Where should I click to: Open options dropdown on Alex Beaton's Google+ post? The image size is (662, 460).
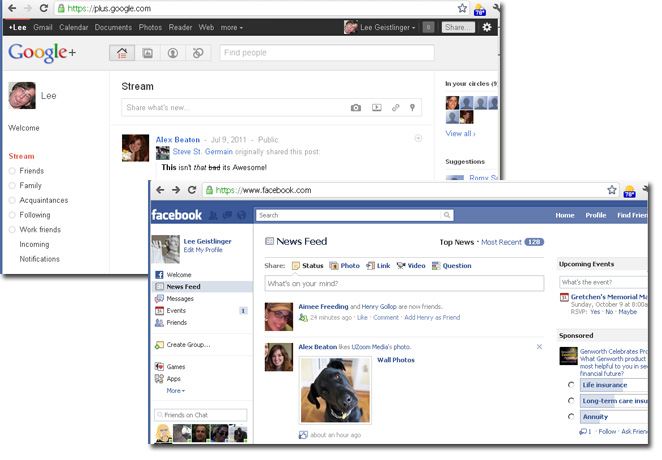point(418,138)
